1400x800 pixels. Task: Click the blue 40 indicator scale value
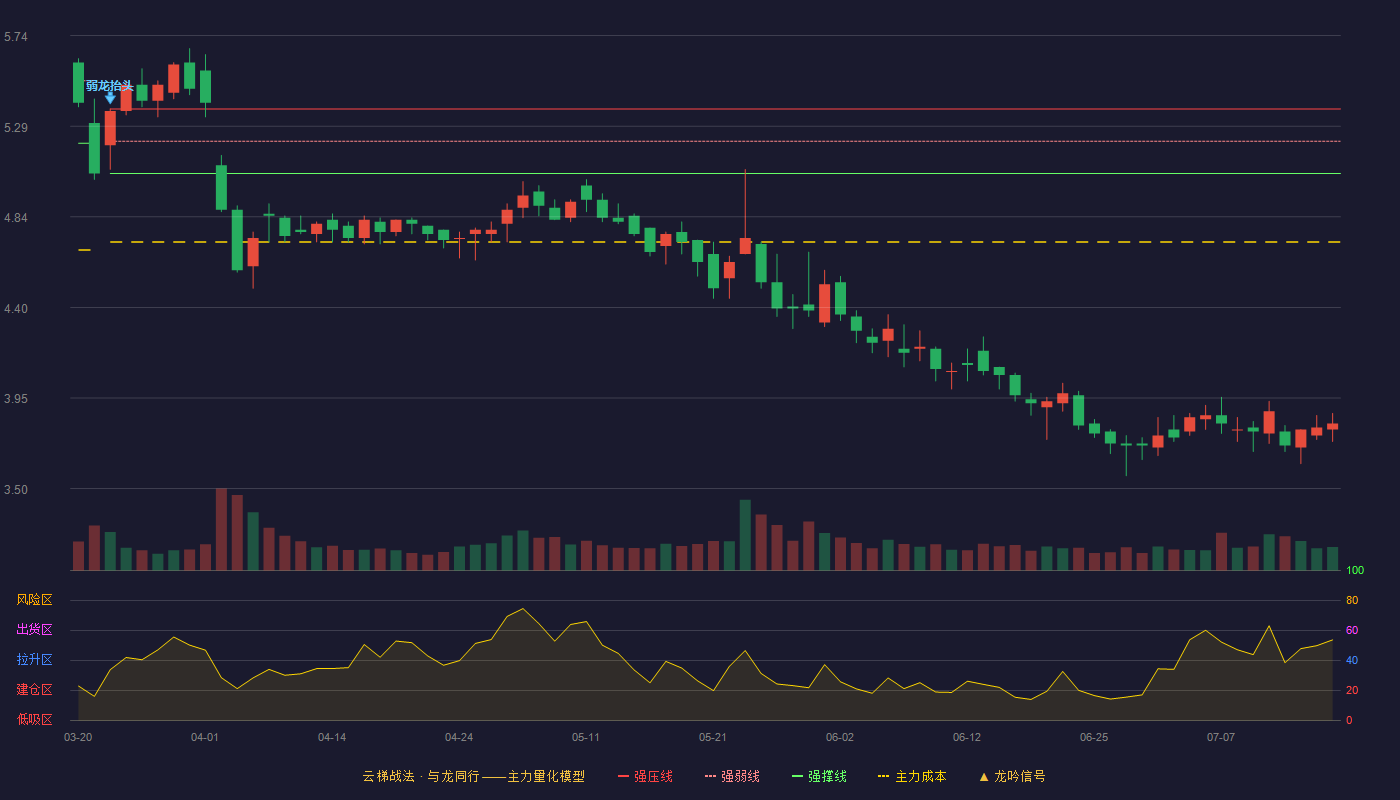coord(1352,660)
